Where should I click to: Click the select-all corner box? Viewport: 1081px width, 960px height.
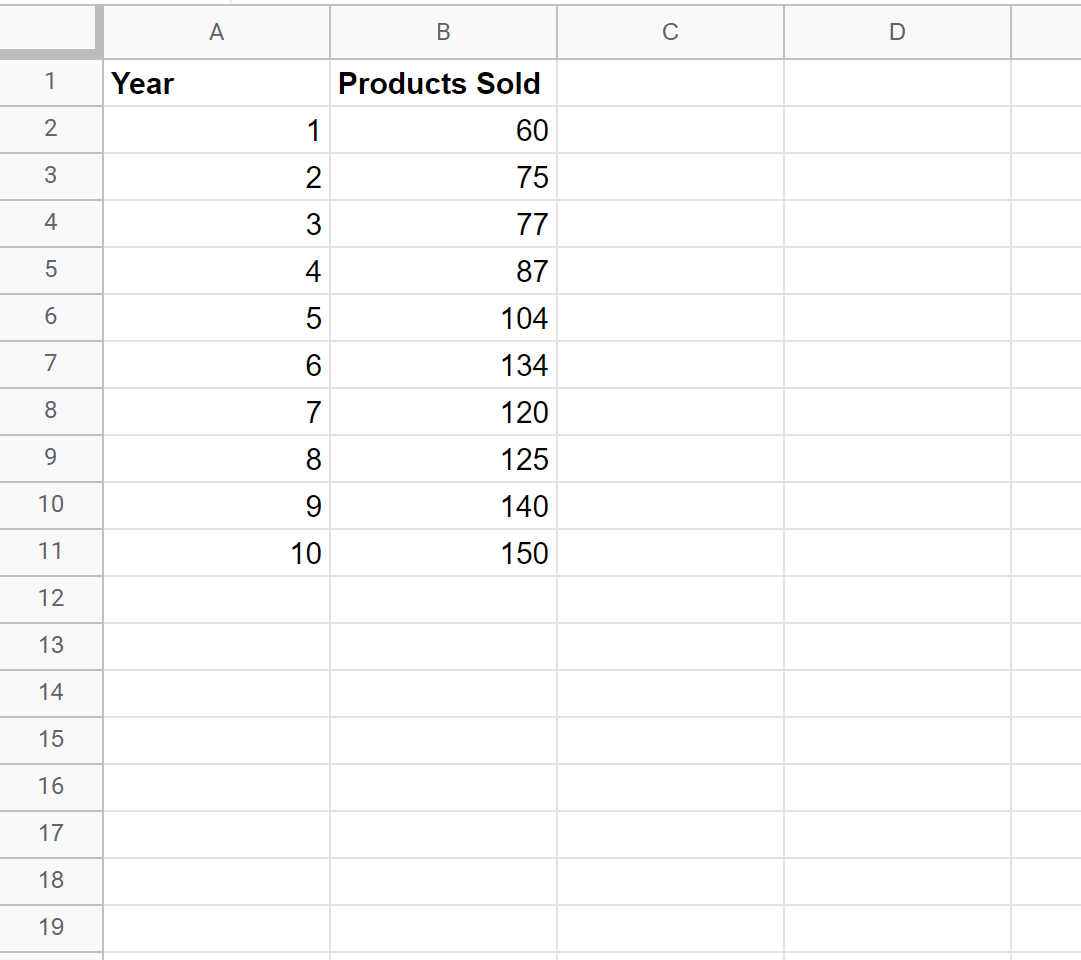click(50, 31)
